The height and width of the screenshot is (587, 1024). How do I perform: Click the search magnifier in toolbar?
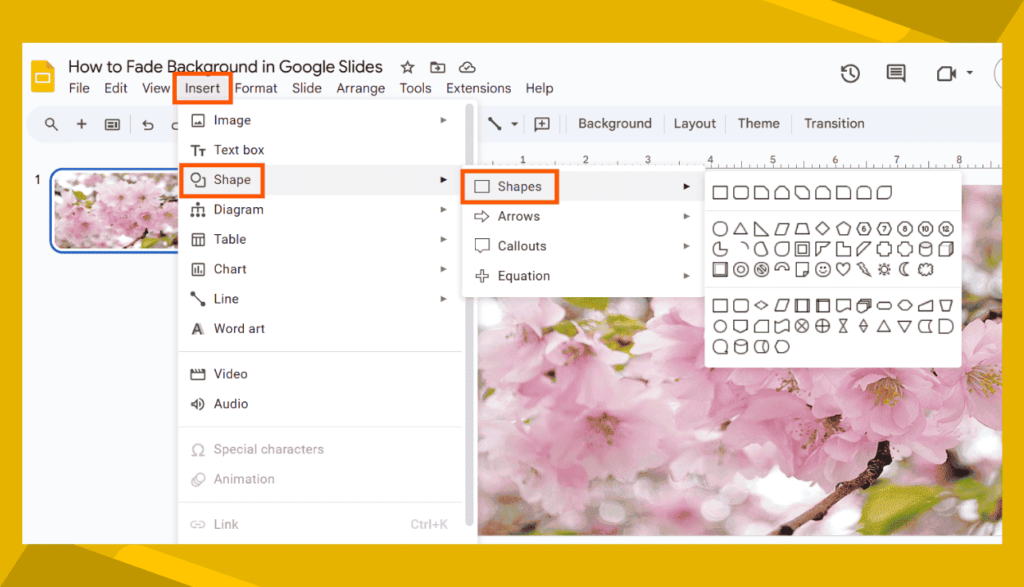(x=51, y=124)
